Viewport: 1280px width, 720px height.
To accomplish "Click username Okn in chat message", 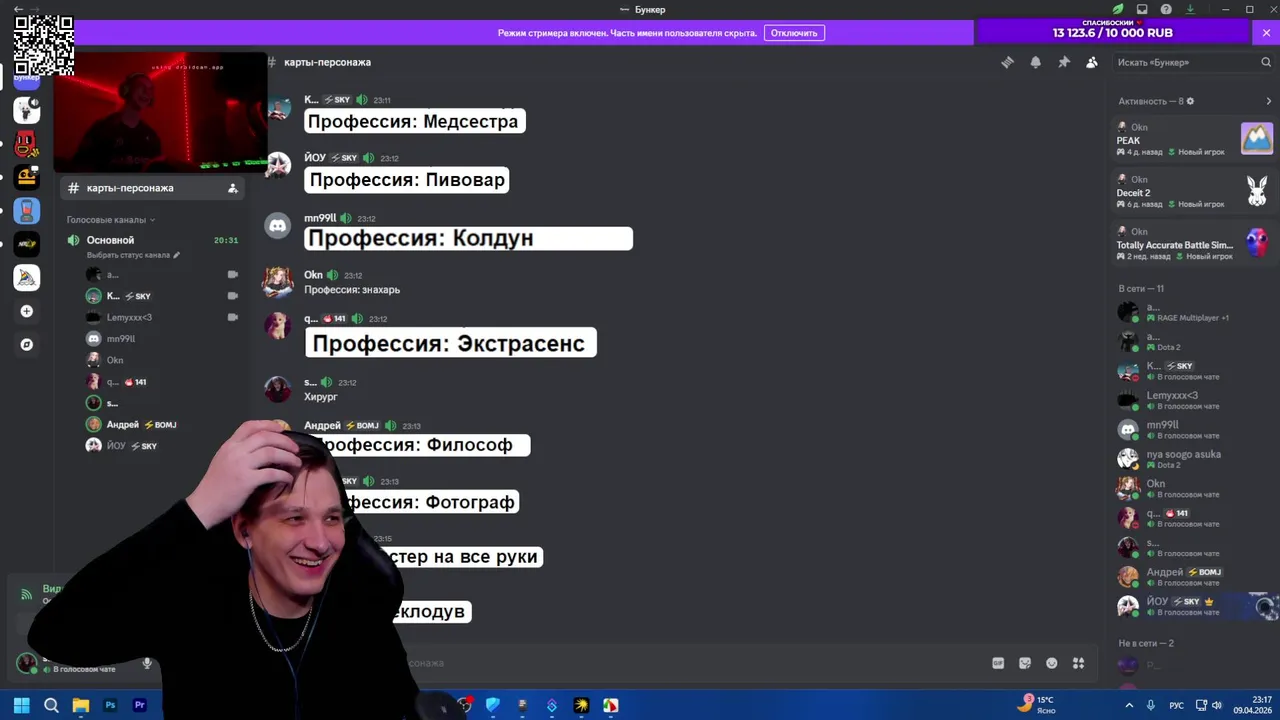I will [x=313, y=275].
